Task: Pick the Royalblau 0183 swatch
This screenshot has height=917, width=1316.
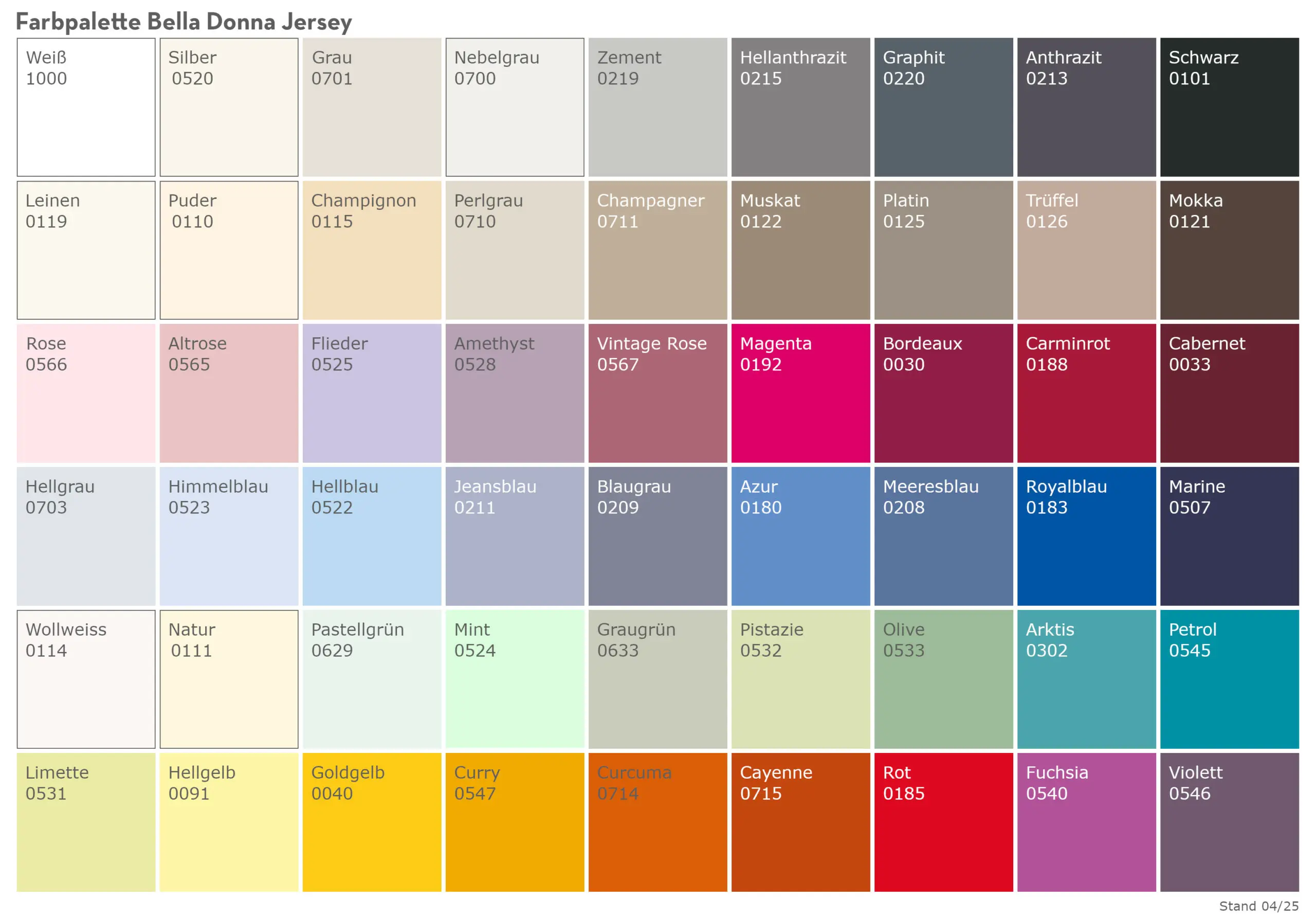Action: pyautogui.click(x=1086, y=536)
